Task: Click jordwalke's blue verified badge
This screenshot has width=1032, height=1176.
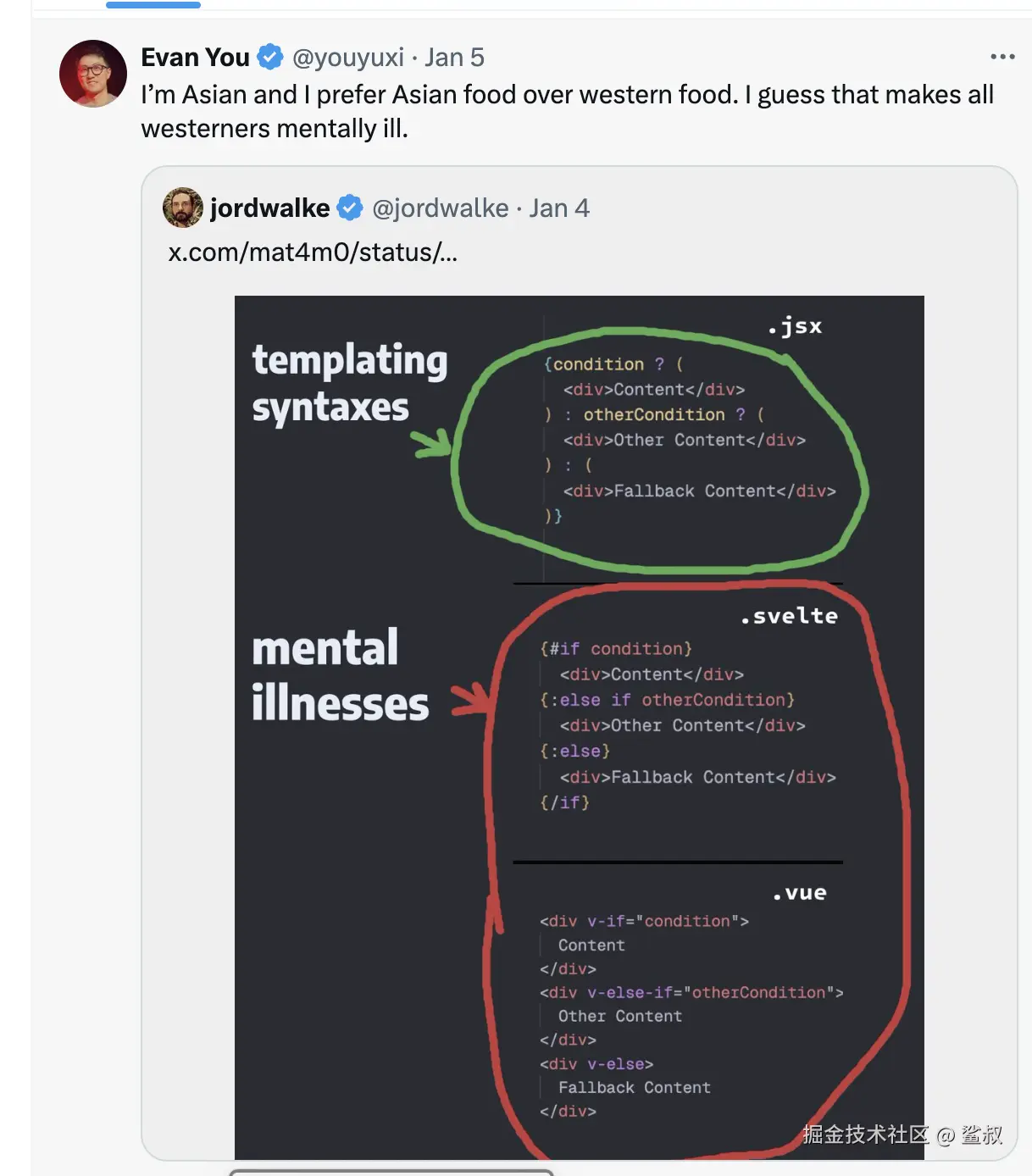Action: tap(350, 208)
